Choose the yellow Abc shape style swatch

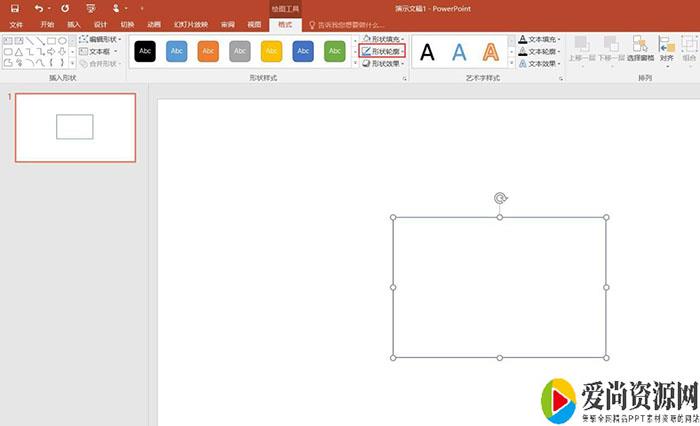[x=271, y=50]
